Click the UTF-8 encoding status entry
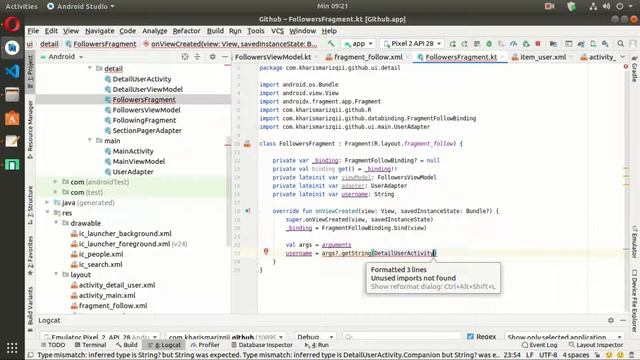Viewport: 640px width, 360px height. pos(548,355)
